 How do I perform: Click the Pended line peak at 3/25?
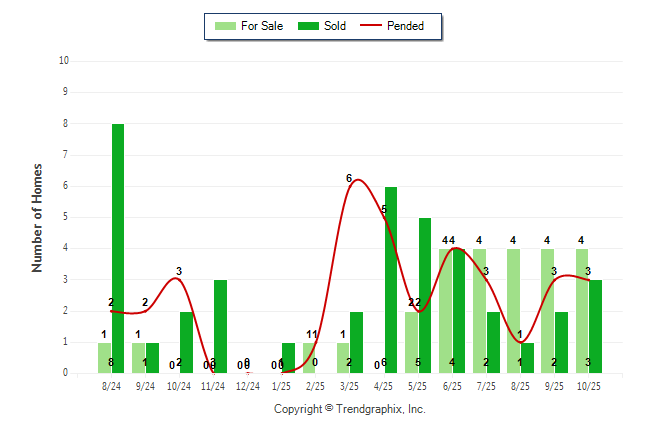click(x=356, y=180)
